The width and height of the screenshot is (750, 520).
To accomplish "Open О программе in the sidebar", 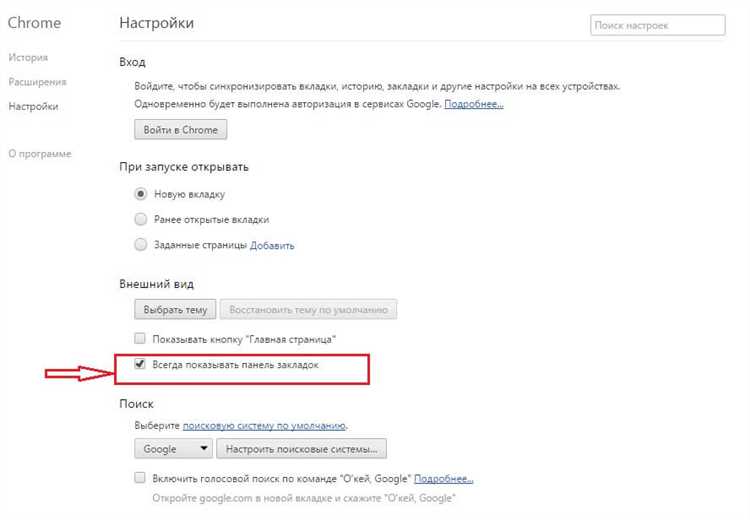I will pos(40,154).
